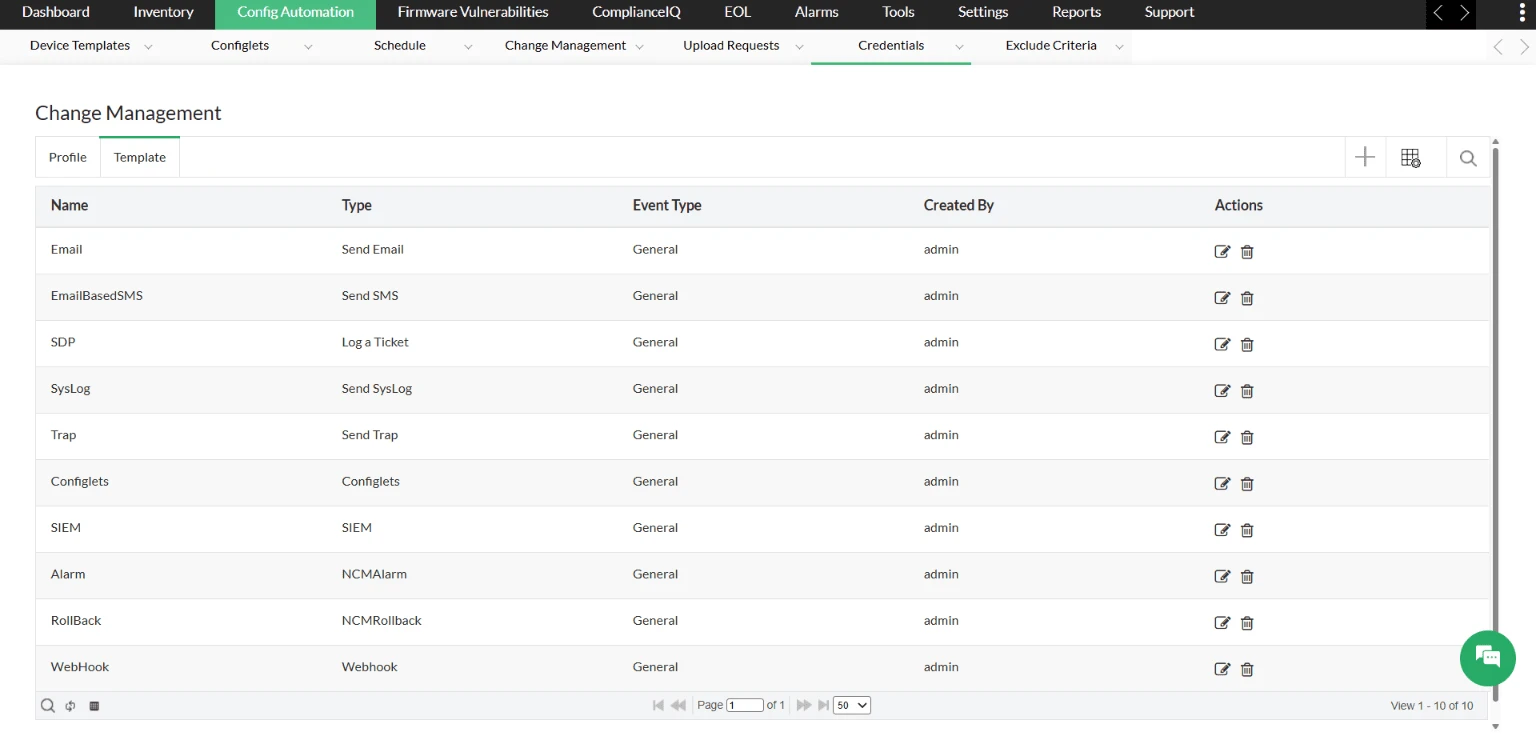This screenshot has height=736, width=1536.
Task: Edit the Email template
Action: click(1222, 252)
